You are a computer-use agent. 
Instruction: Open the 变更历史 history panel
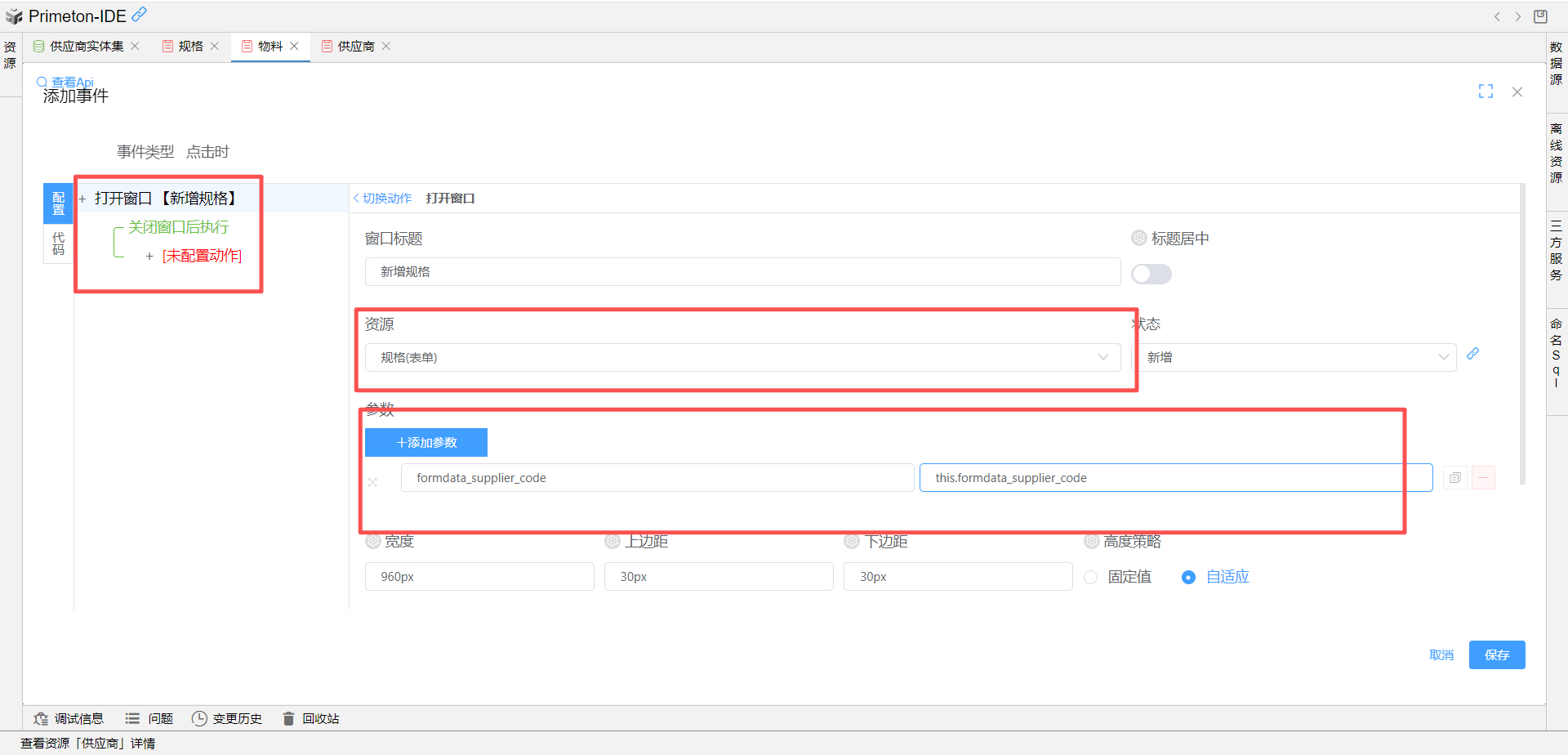pyautogui.click(x=227, y=718)
